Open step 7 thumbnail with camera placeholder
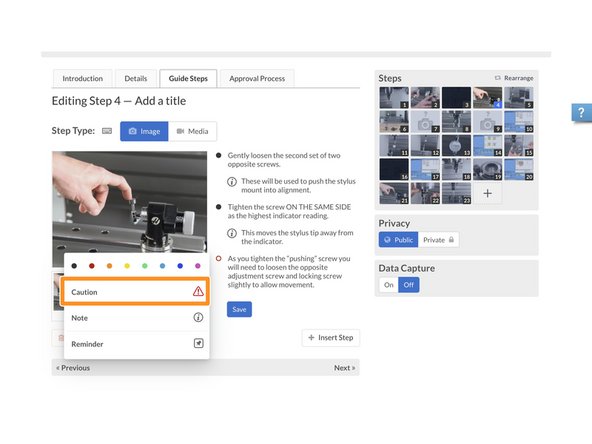Screen dimensions: 592x444 [x=425, y=122]
